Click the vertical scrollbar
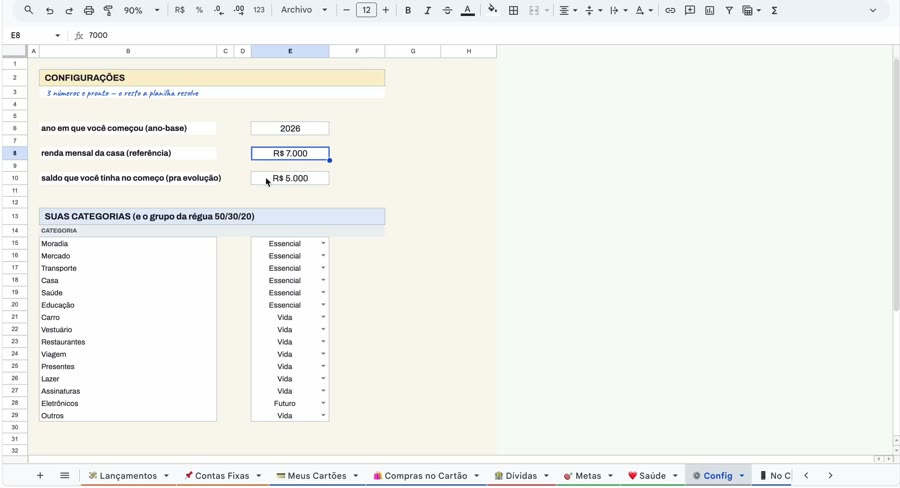This screenshot has height=488, width=900. tap(896, 184)
